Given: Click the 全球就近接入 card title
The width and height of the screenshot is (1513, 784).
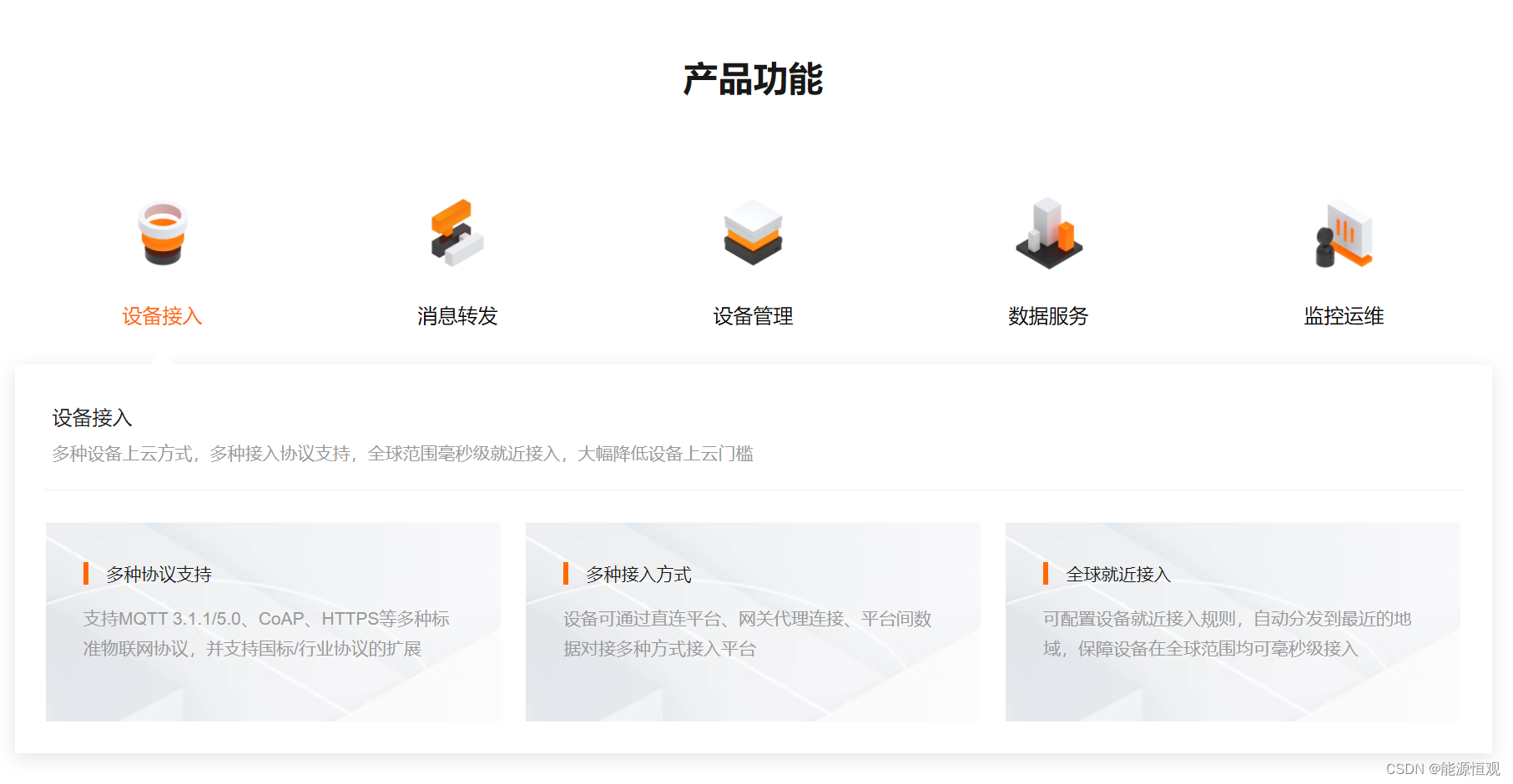Looking at the screenshot, I should point(1118,574).
